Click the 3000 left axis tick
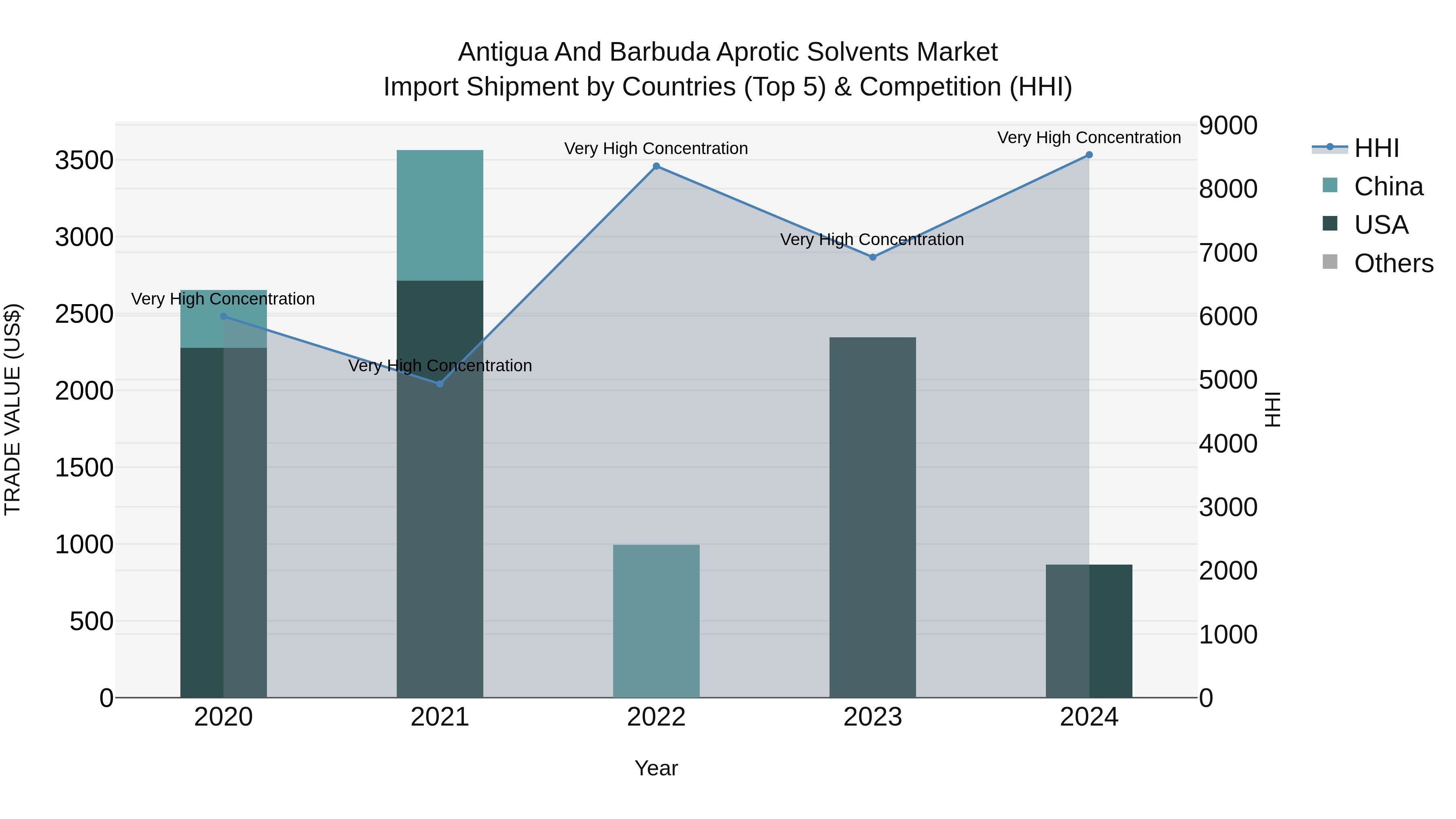The height and width of the screenshot is (819, 1456). (x=84, y=237)
